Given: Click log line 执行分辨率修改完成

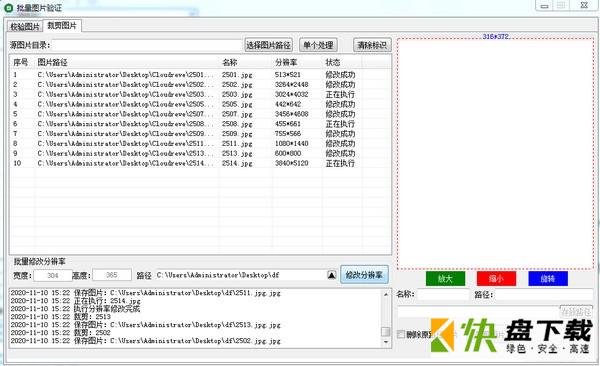Looking at the screenshot, I should pyautogui.click(x=75, y=309).
